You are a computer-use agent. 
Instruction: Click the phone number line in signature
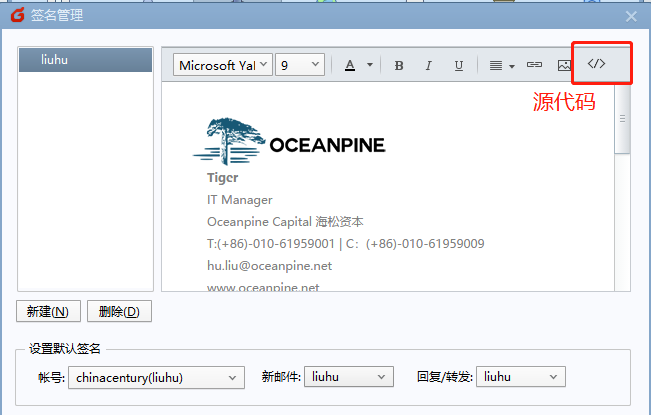pos(345,244)
